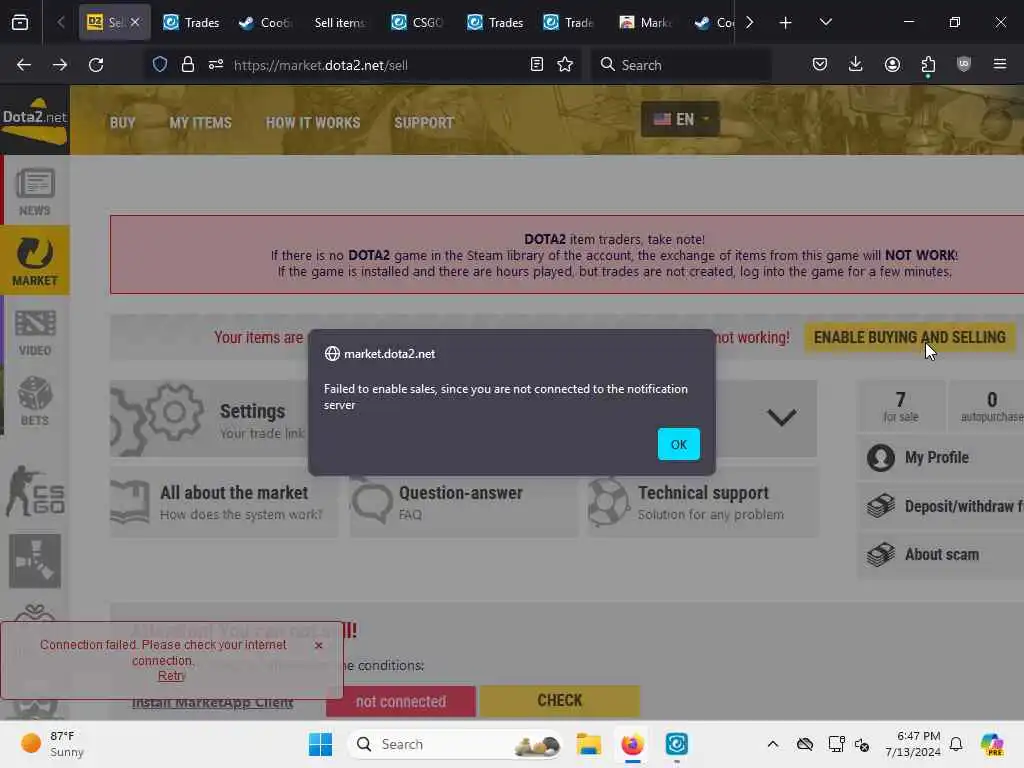Image resolution: width=1024 pixels, height=768 pixels.
Task: Open File Explorer from taskbar
Action: pos(588,744)
